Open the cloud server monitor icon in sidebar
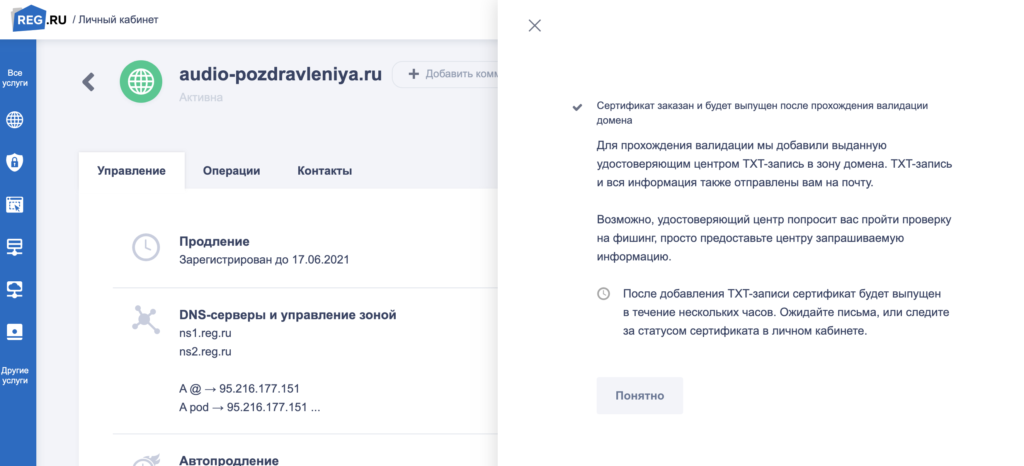Viewport: 1024px width, 466px height. click(x=14, y=289)
